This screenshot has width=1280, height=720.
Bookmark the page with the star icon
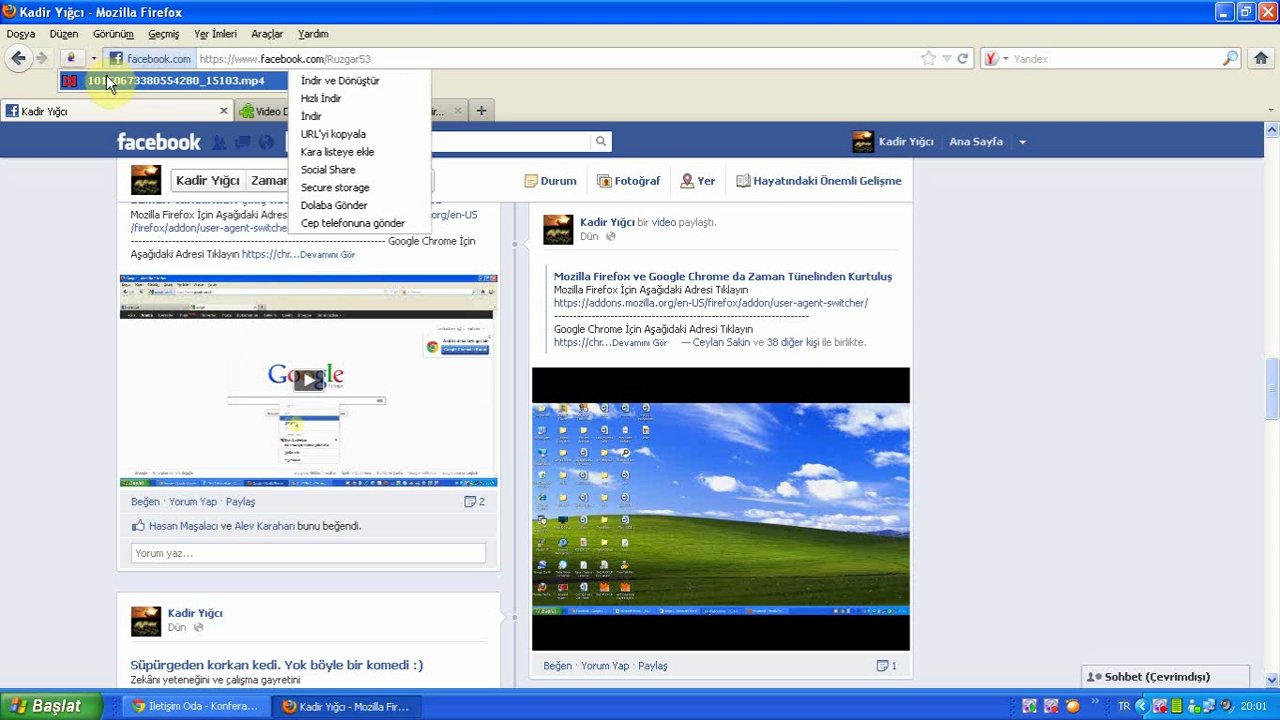coord(929,58)
